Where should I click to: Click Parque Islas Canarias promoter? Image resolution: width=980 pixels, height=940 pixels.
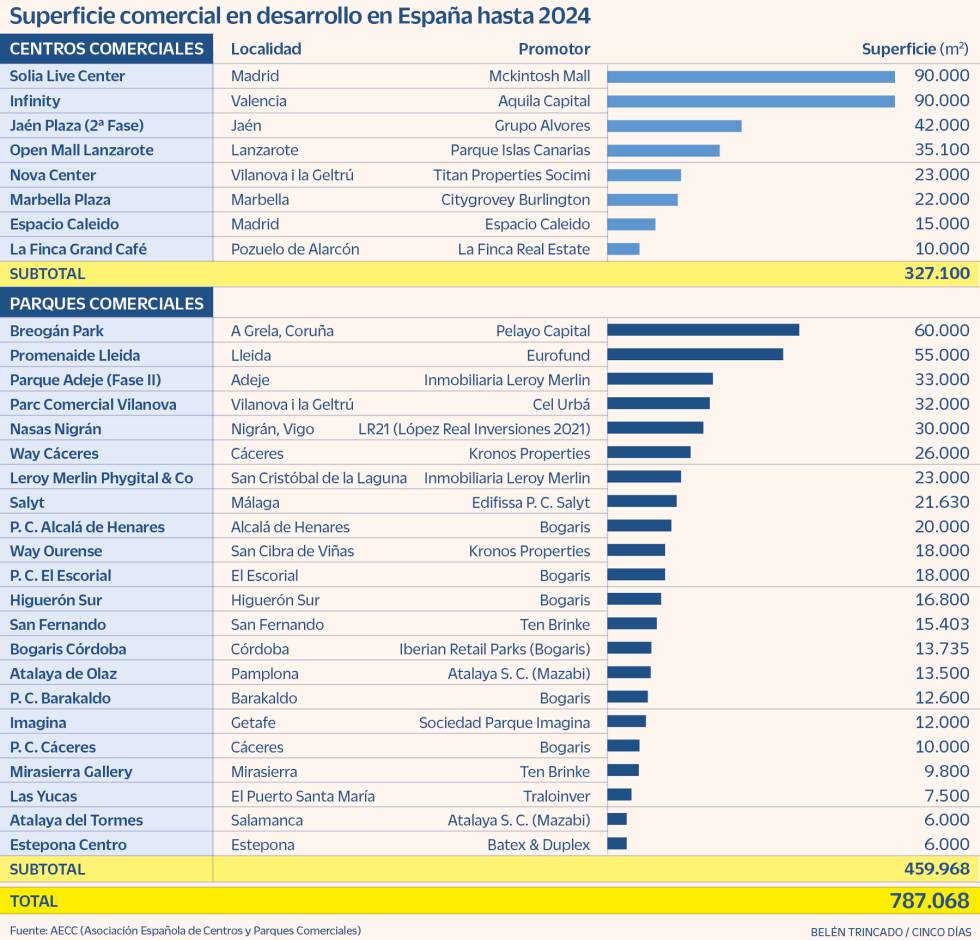coord(521,150)
